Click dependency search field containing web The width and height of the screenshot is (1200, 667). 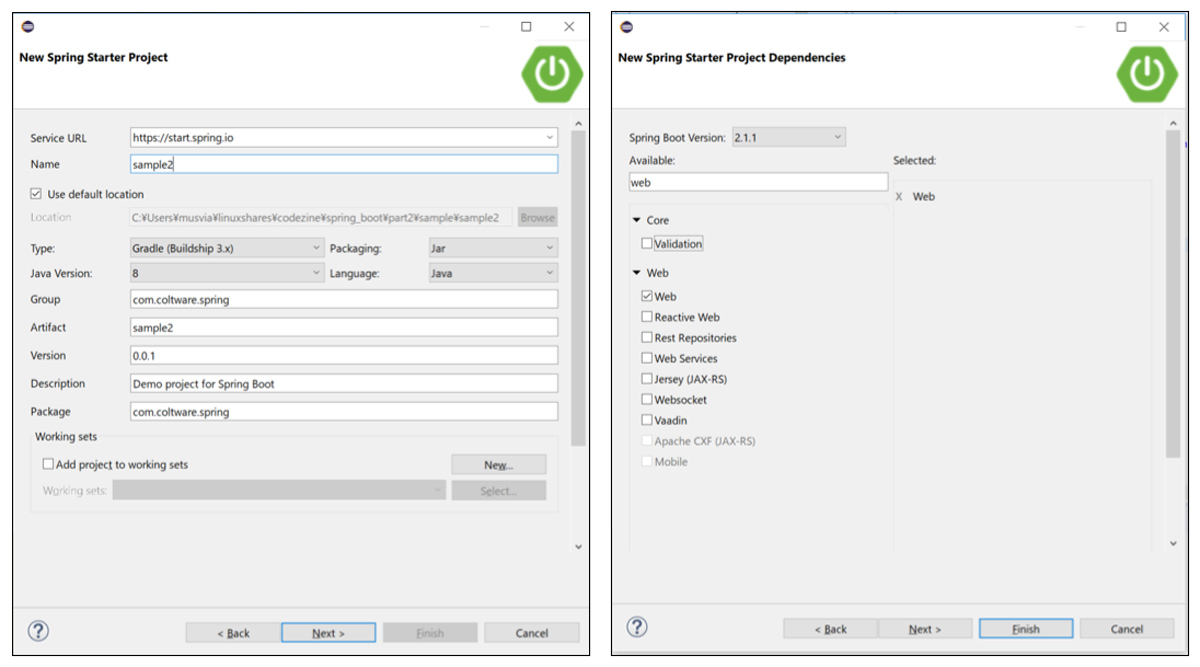click(x=758, y=182)
